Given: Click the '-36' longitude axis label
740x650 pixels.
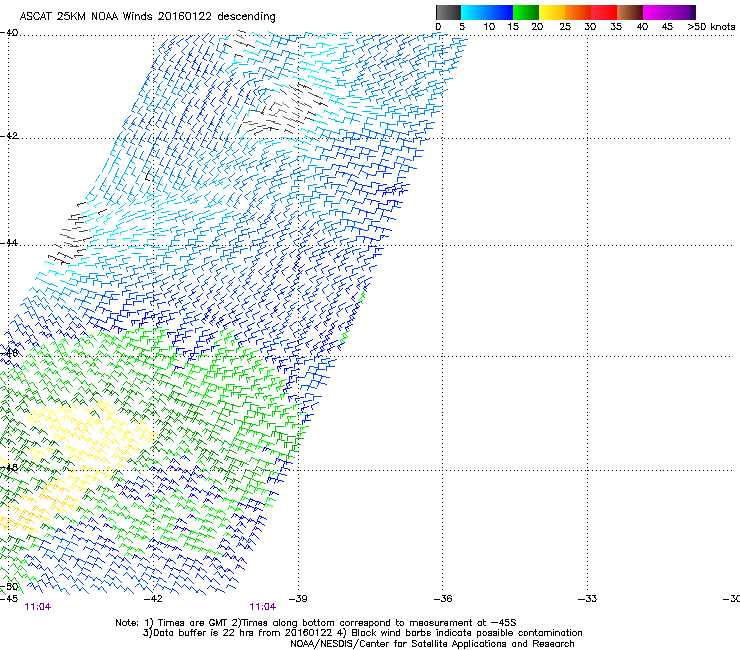Looking at the screenshot, I should coord(443,599).
